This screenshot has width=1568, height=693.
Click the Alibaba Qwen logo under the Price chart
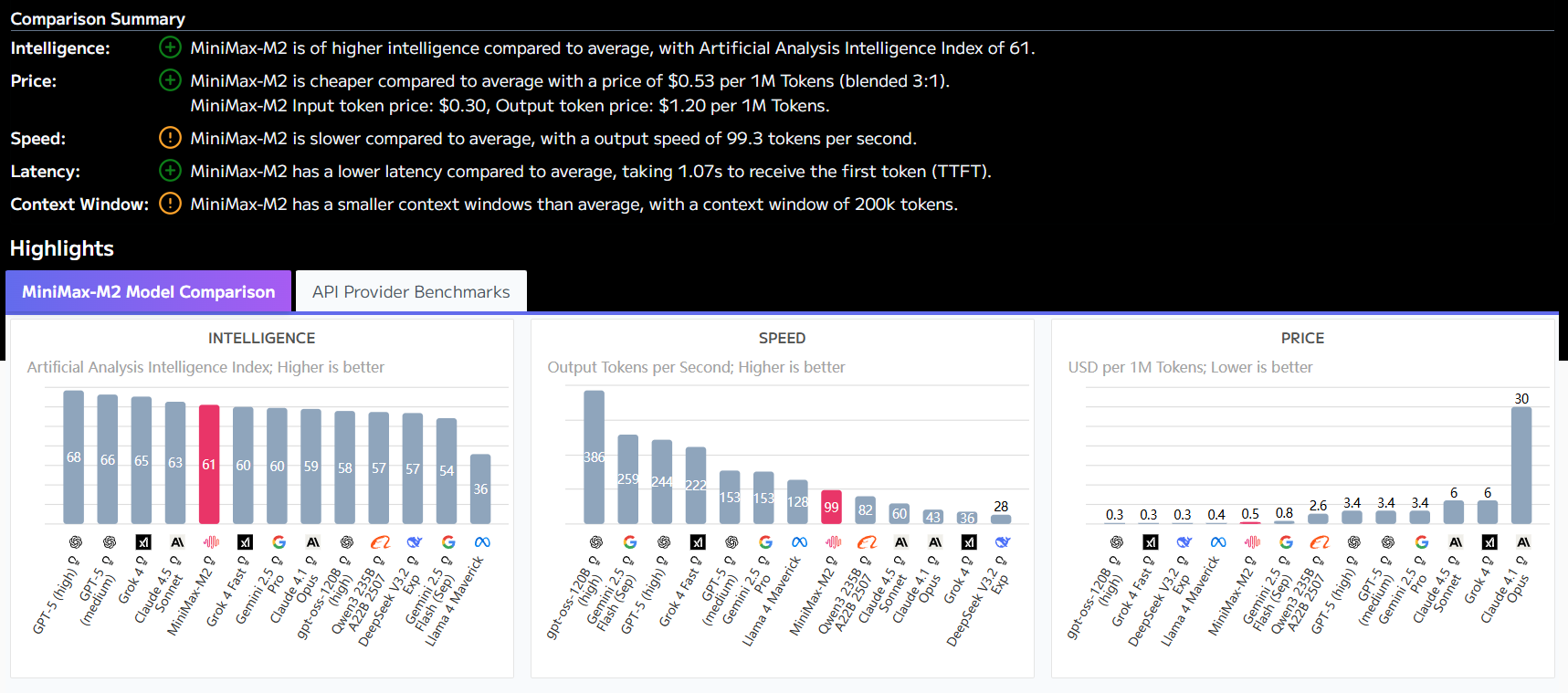pyautogui.click(x=1319, y=542)
